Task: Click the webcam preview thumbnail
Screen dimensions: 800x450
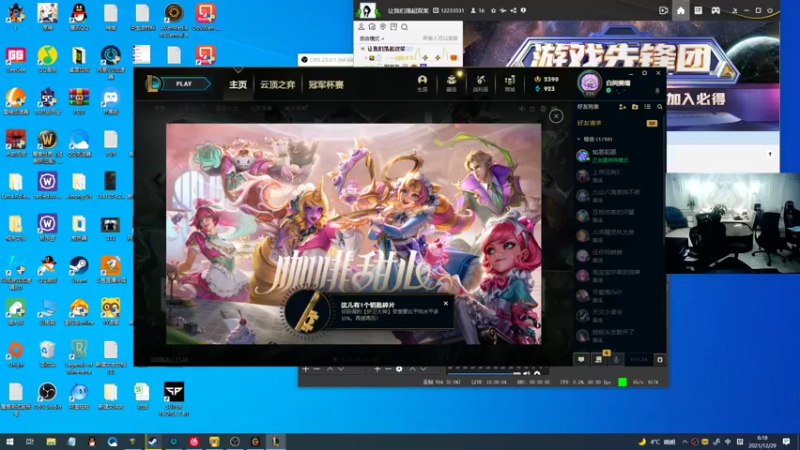Action: tap(733, 223)
